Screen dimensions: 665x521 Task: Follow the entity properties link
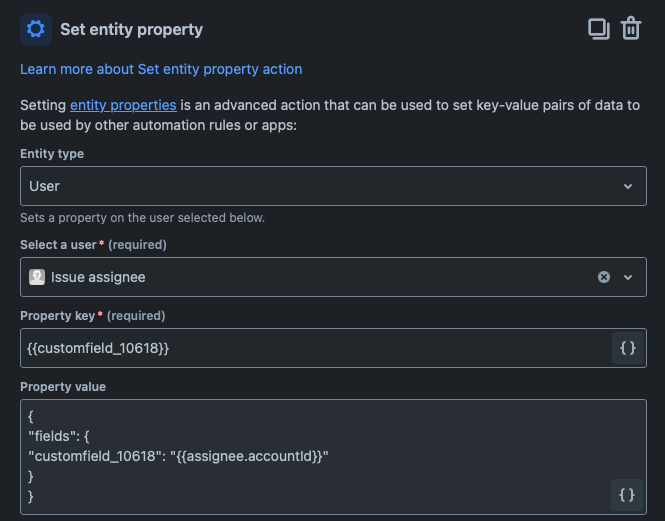tap(123, 105)
